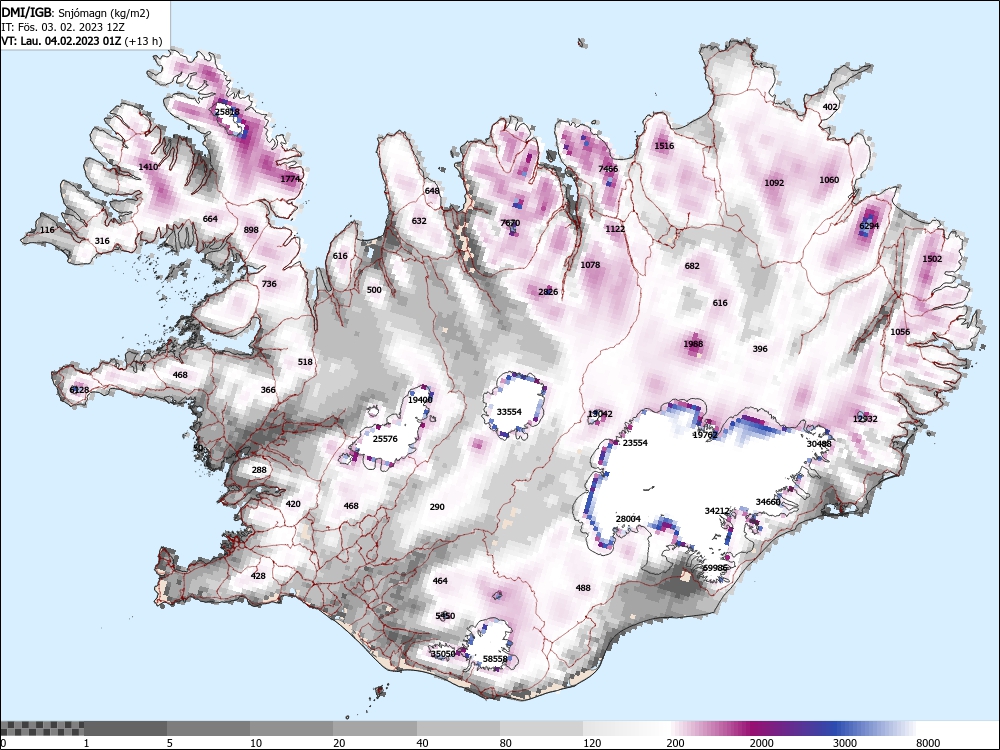Click the snow value 7670
This screenshot has width=1000, height=750.
click(510, 223)
